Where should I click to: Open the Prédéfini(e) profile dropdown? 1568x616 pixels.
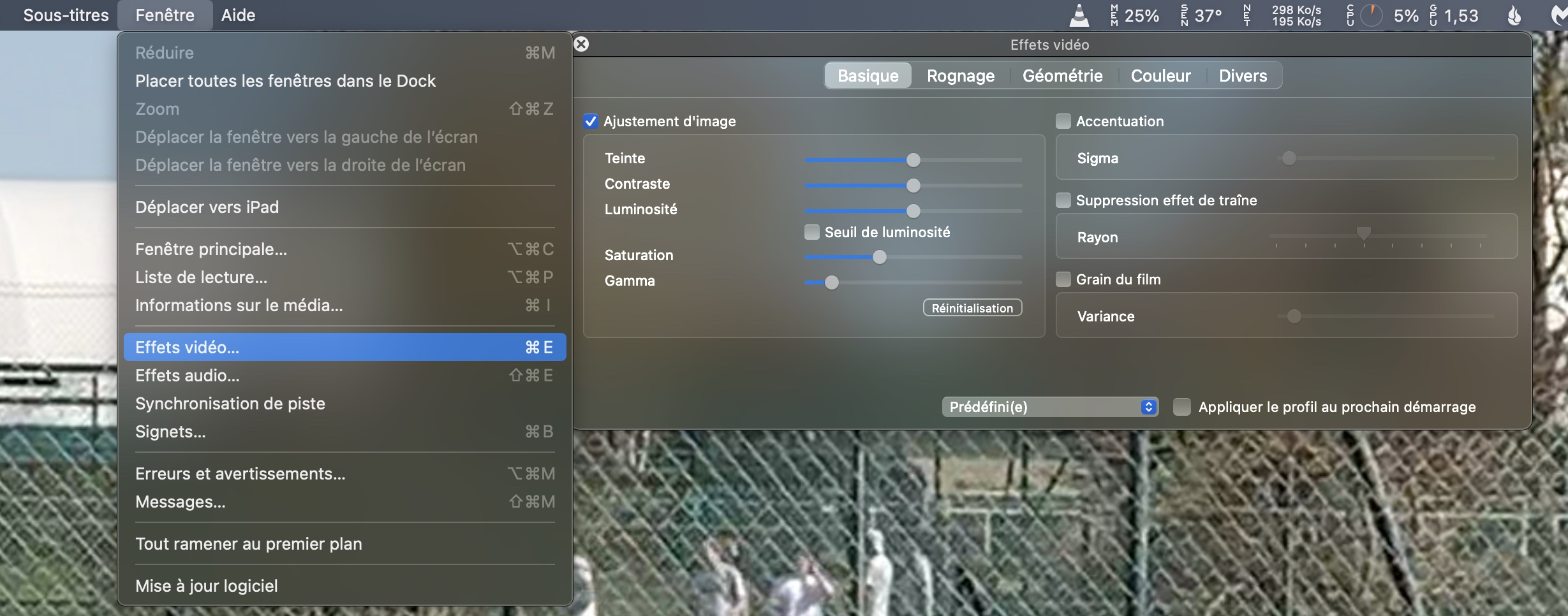[x=1050, y=407]
